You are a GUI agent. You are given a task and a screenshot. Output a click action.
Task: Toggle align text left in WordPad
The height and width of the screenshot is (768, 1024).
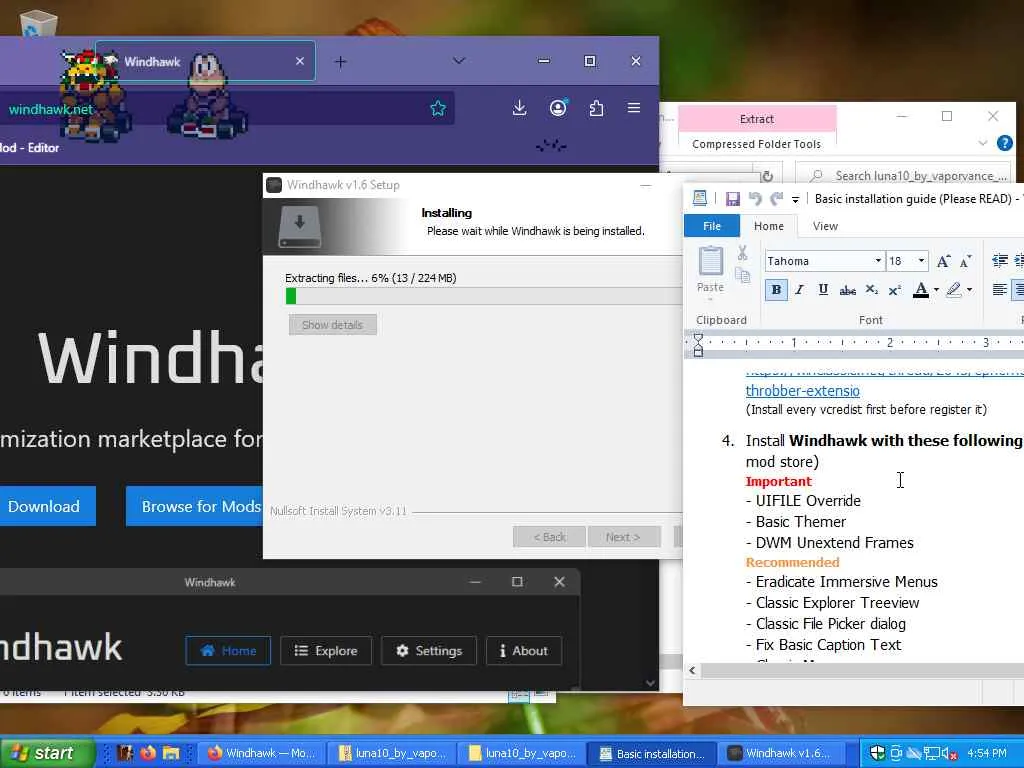999,290
